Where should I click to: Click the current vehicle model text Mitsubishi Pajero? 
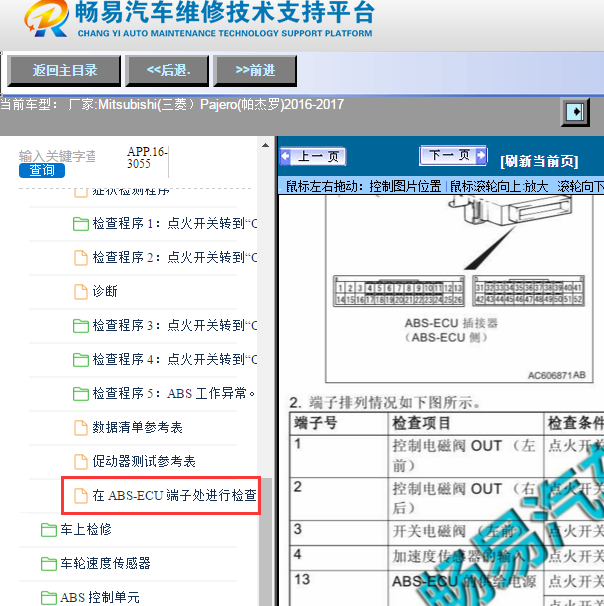pyautogui.click(x=172, y=104)
